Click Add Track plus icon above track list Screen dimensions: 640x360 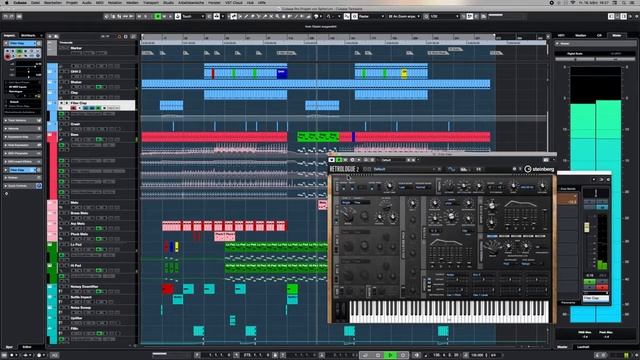(50, 36)
